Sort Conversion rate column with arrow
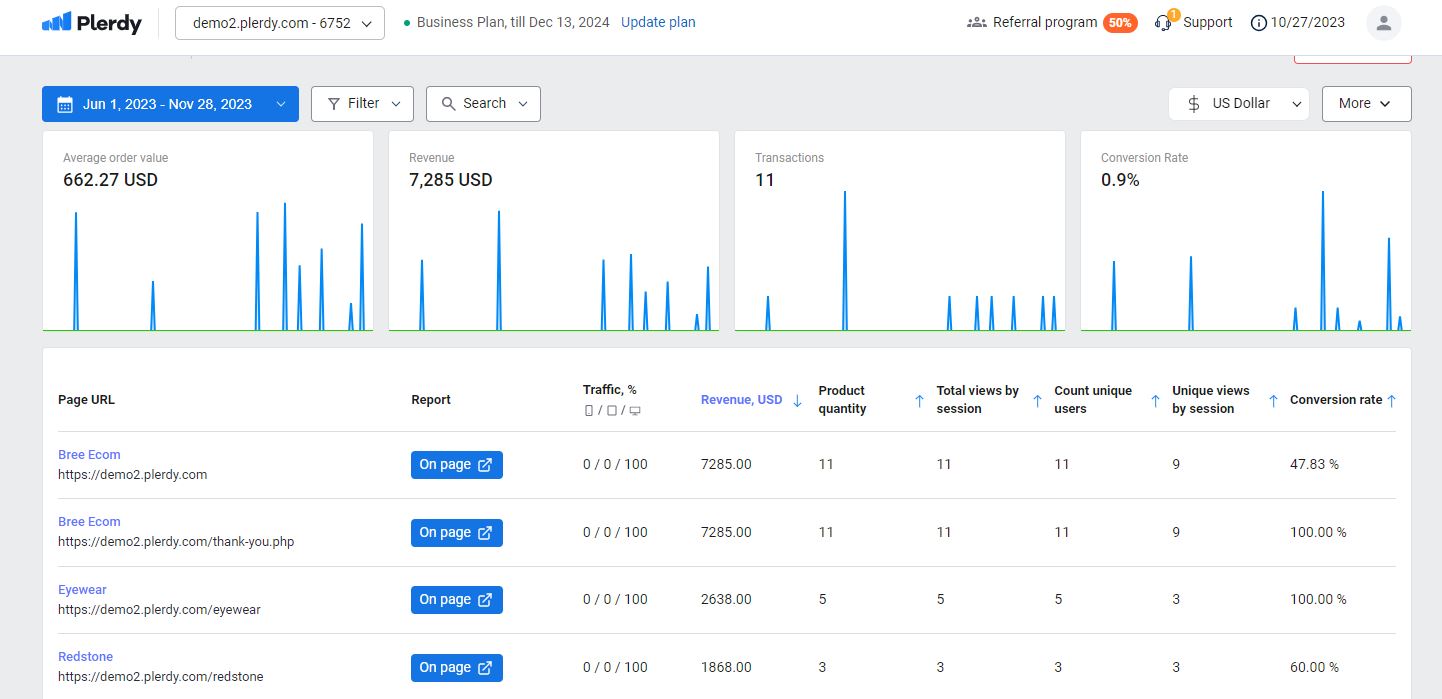This screenshot has width=1442, height=699. pyautogui.click(x=1391, y=400)
